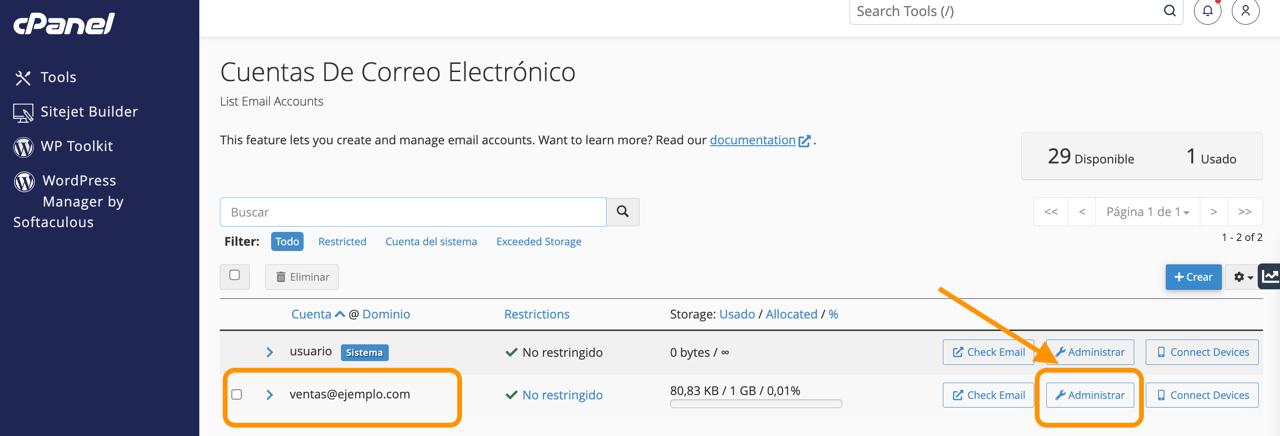Sort by Storage percent (%)
1280x436 pixels.
pyautogui.click(x=833, y=314)
